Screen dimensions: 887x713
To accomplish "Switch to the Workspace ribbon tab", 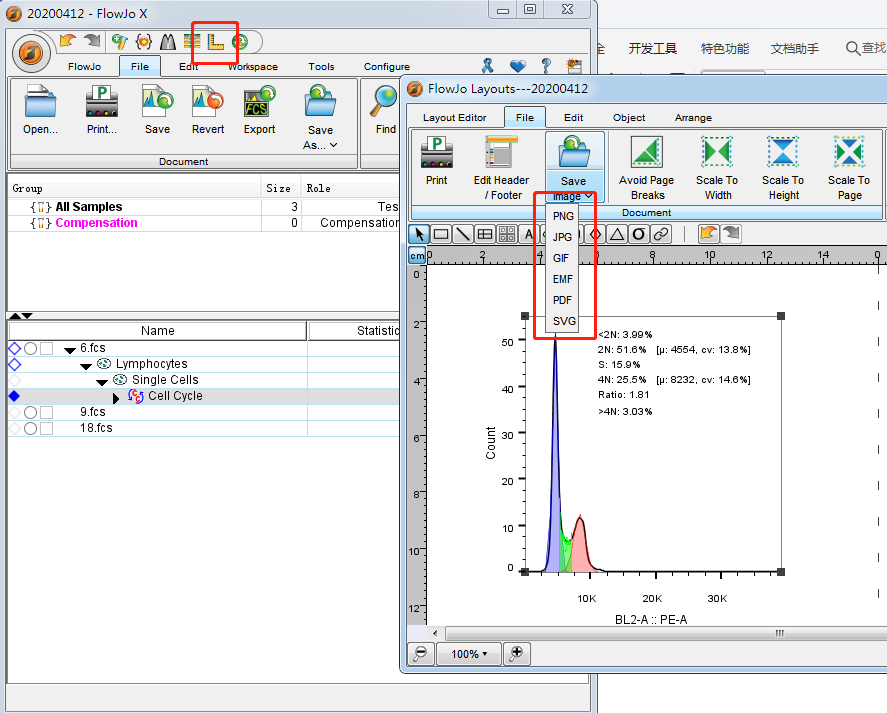I will click(x=253, y=67).
